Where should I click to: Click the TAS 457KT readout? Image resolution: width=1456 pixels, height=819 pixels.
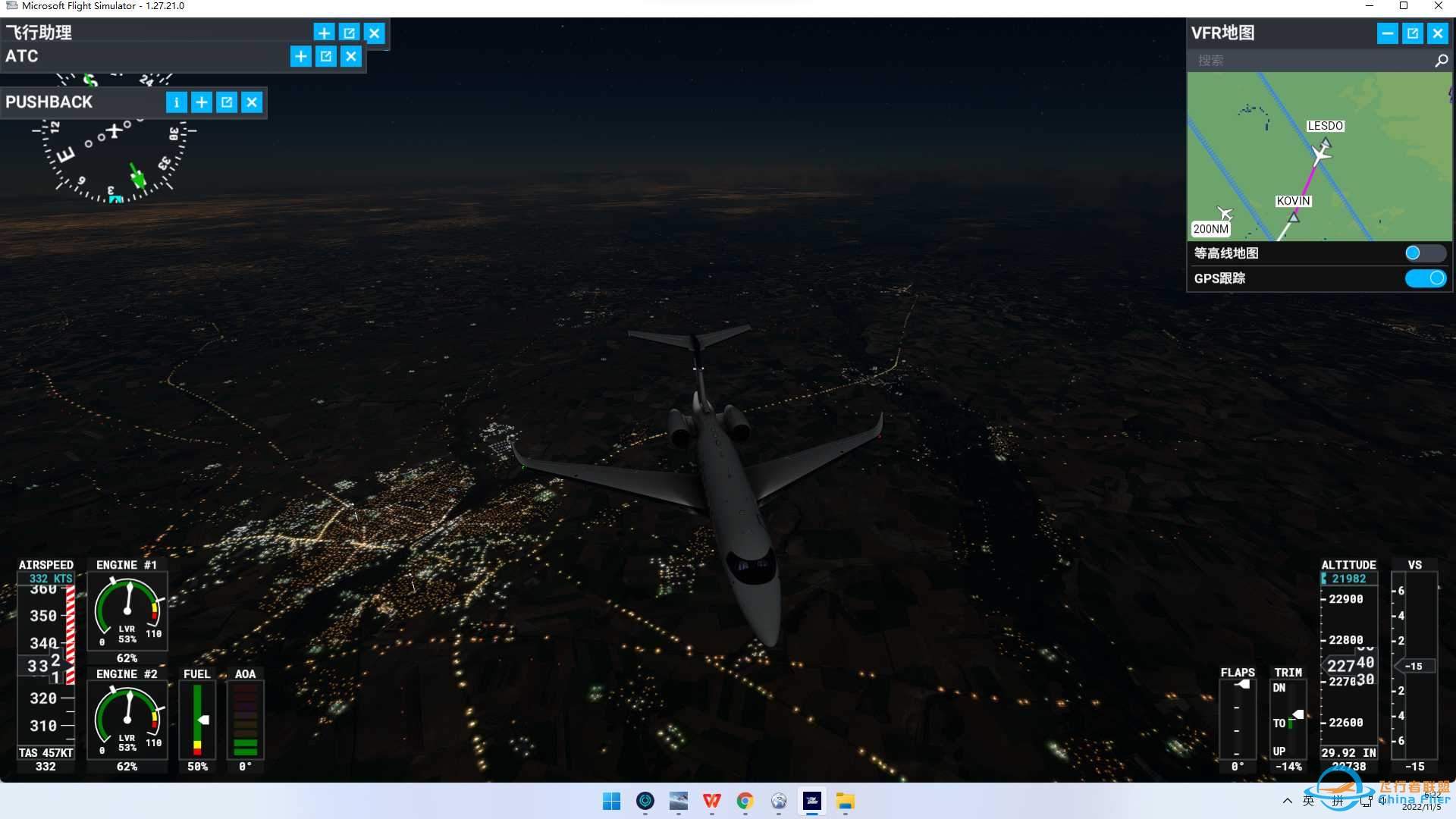coord(46,753)
